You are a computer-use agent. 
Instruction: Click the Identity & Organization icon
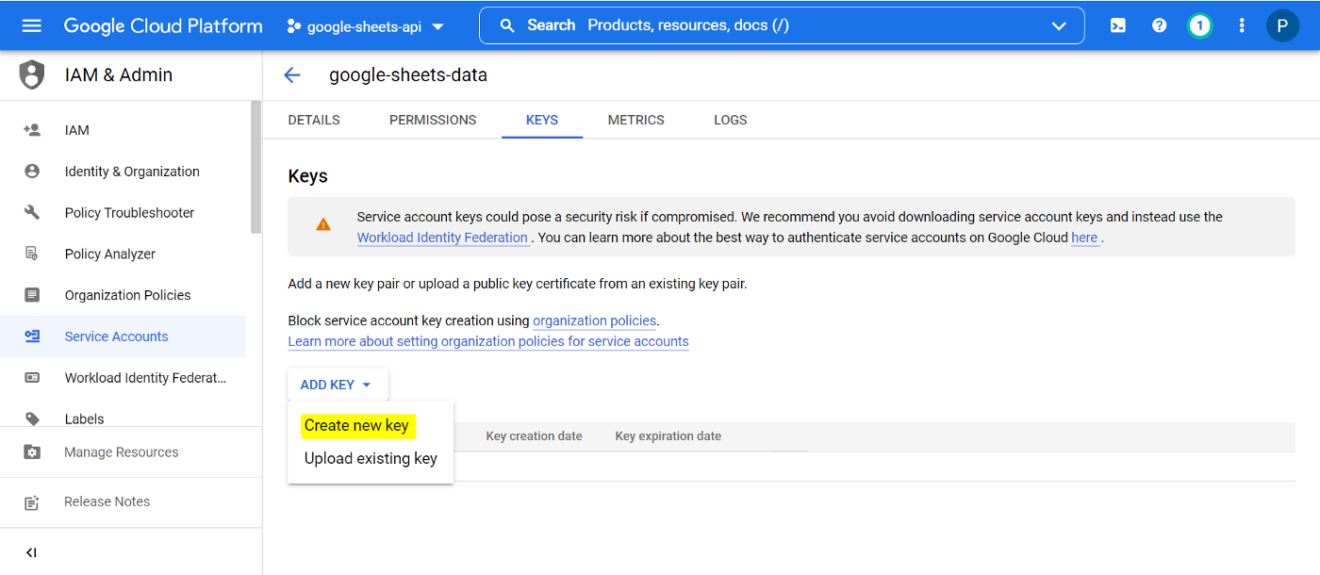(32, 171)
